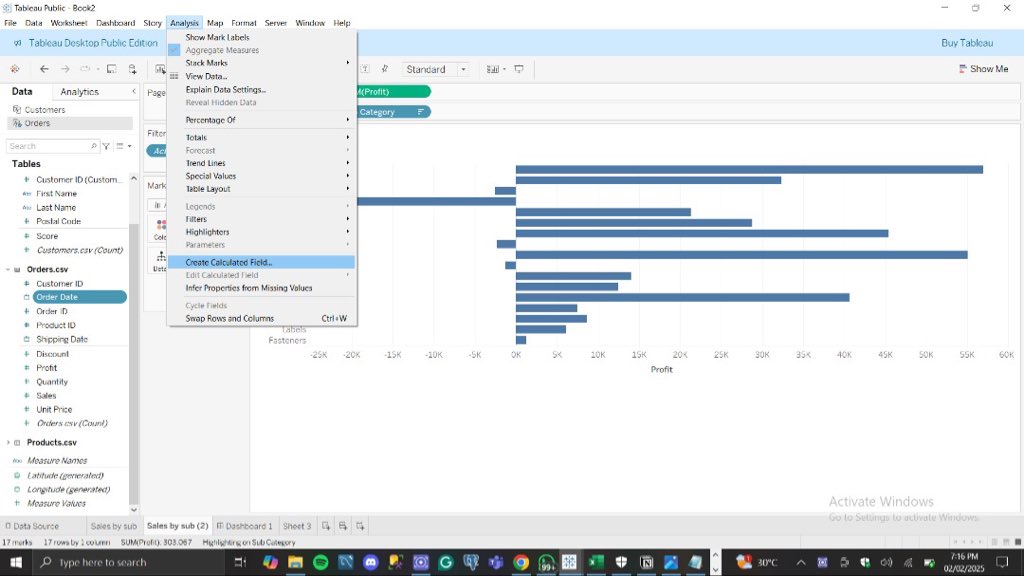
Task: Click the sort icon on Category pill
Action: pos(421,112)
